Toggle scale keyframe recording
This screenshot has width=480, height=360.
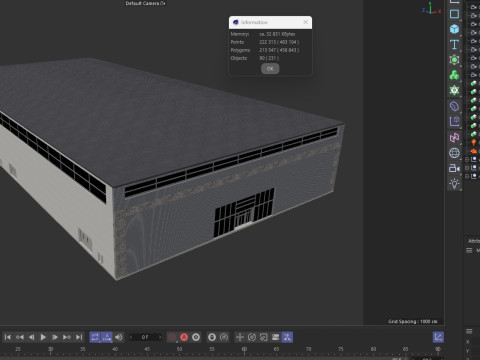pos(263,337)
